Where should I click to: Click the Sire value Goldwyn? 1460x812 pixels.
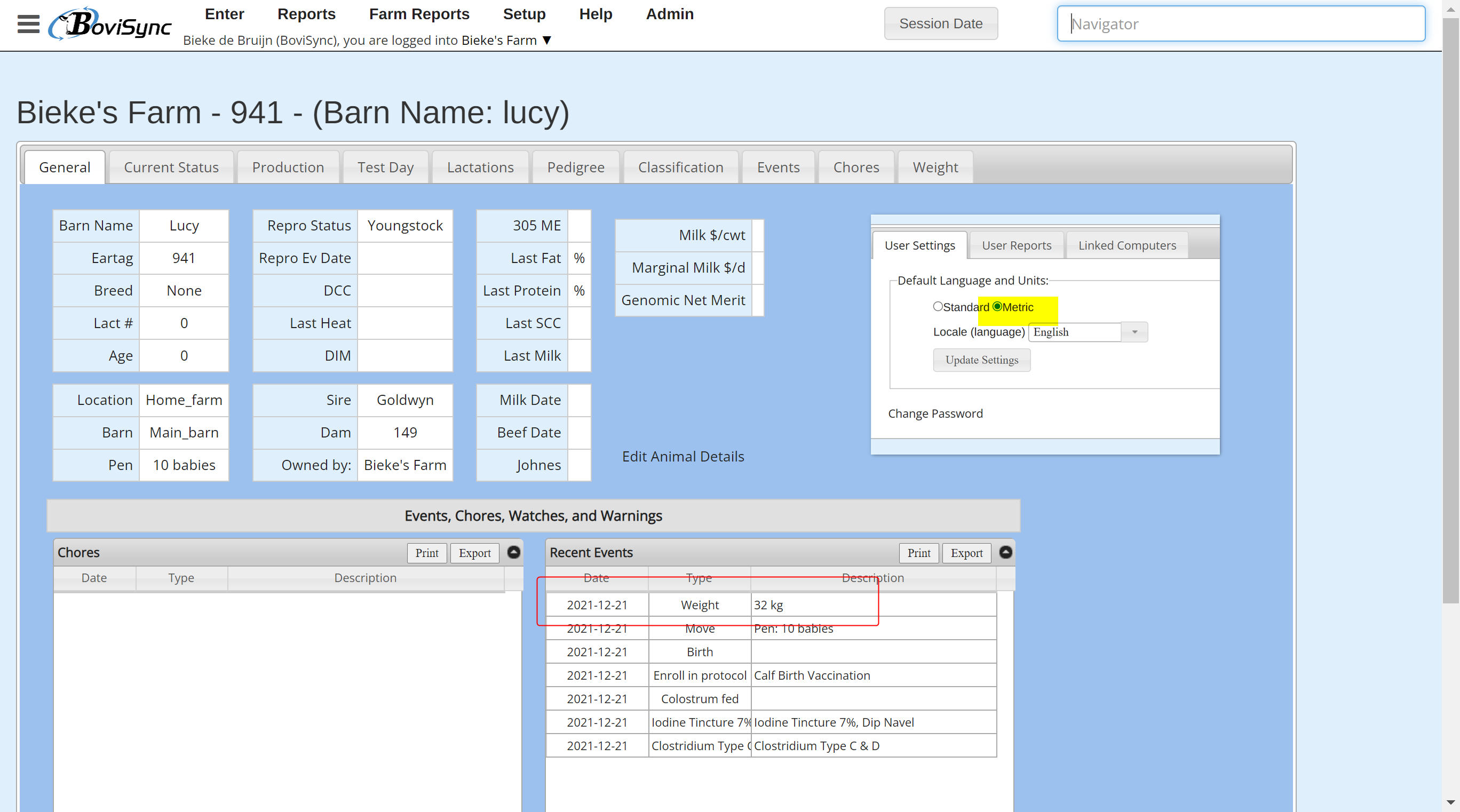(x=404, y=400)
